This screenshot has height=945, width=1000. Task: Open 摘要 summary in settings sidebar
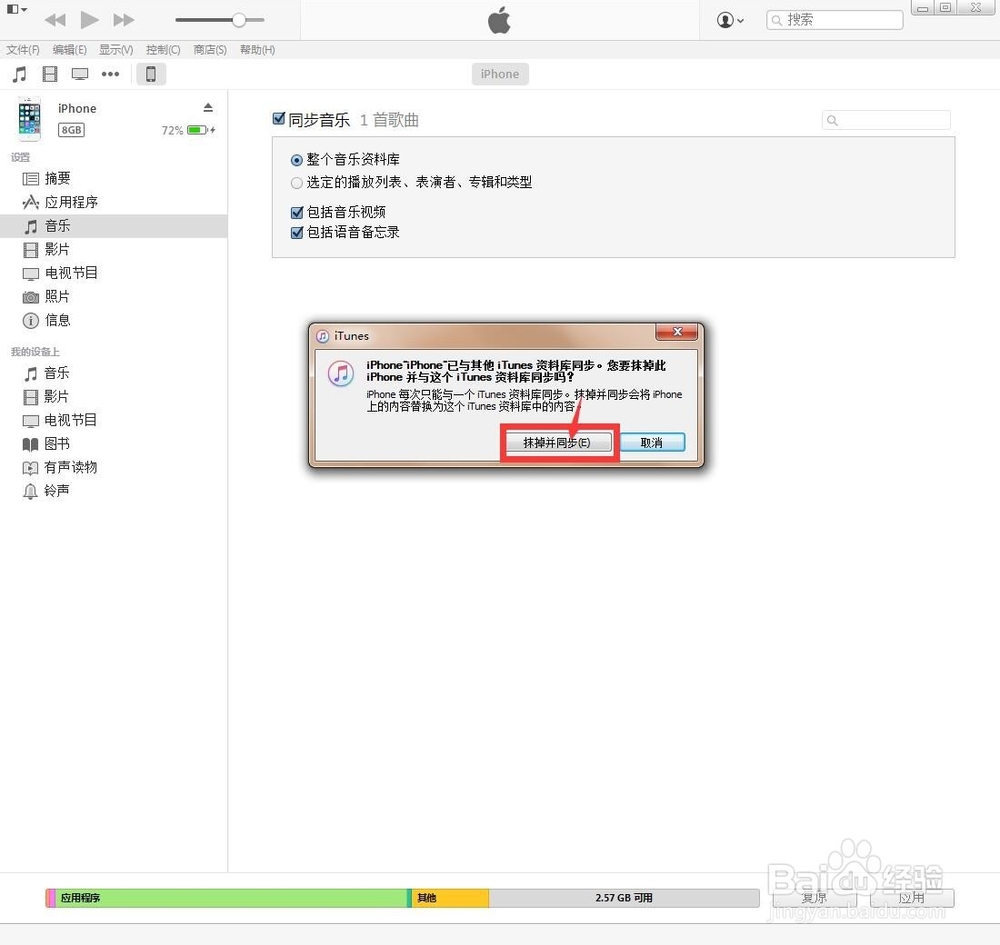point(114,179)
